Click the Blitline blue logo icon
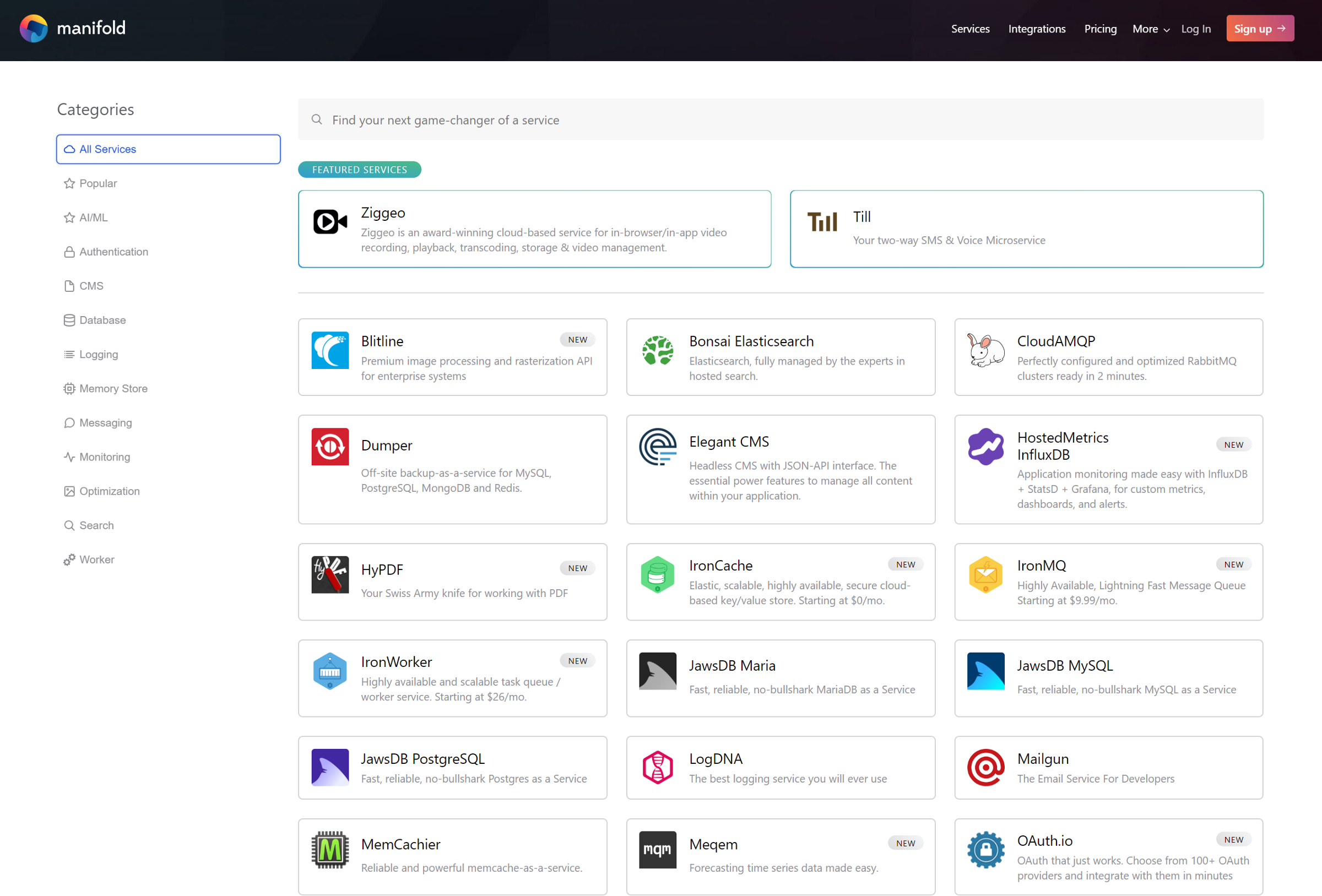This screenshot has height=896, width=1322. click(330, 350)
